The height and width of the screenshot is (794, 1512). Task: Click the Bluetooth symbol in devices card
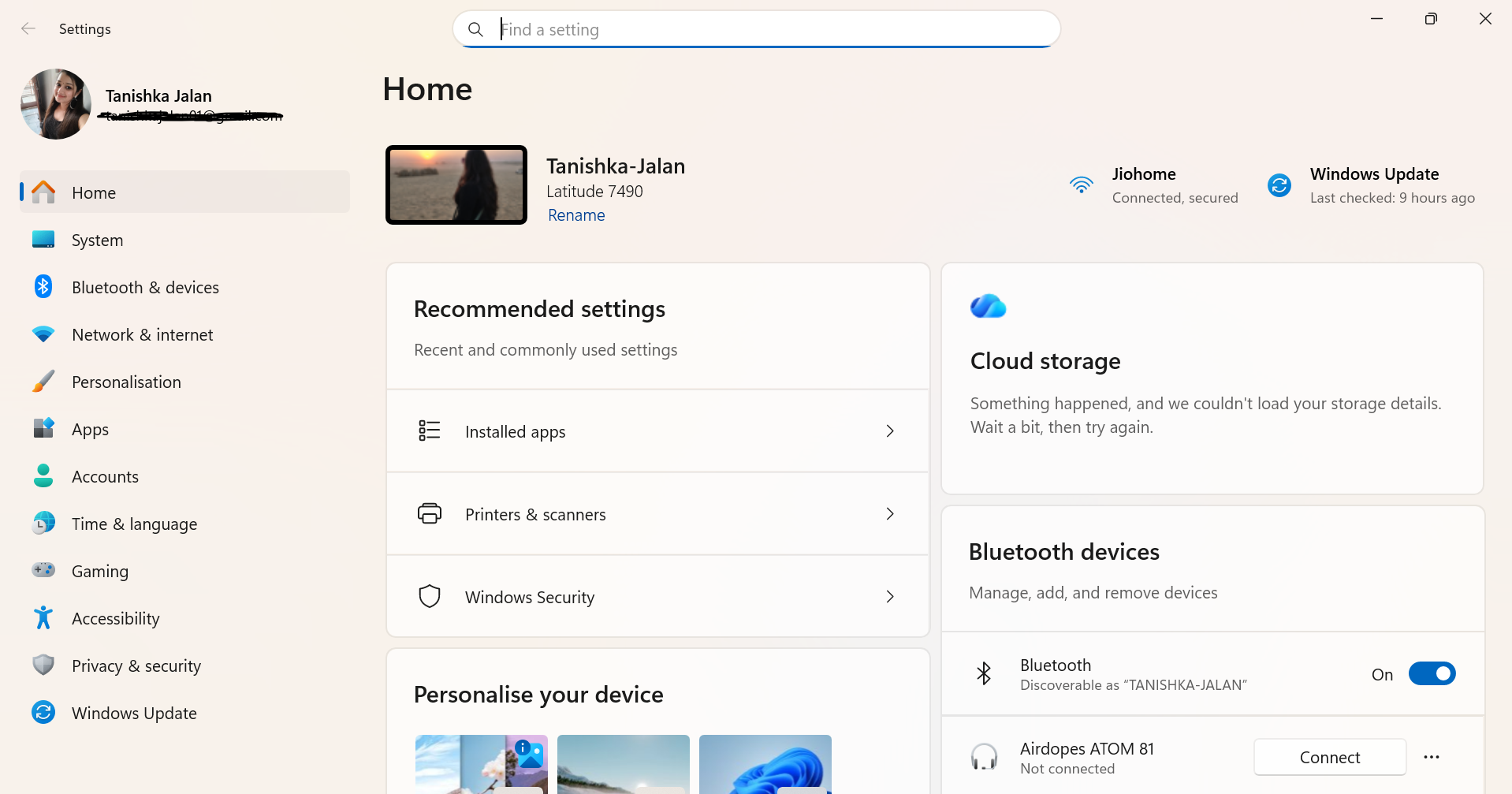point(984,673)
